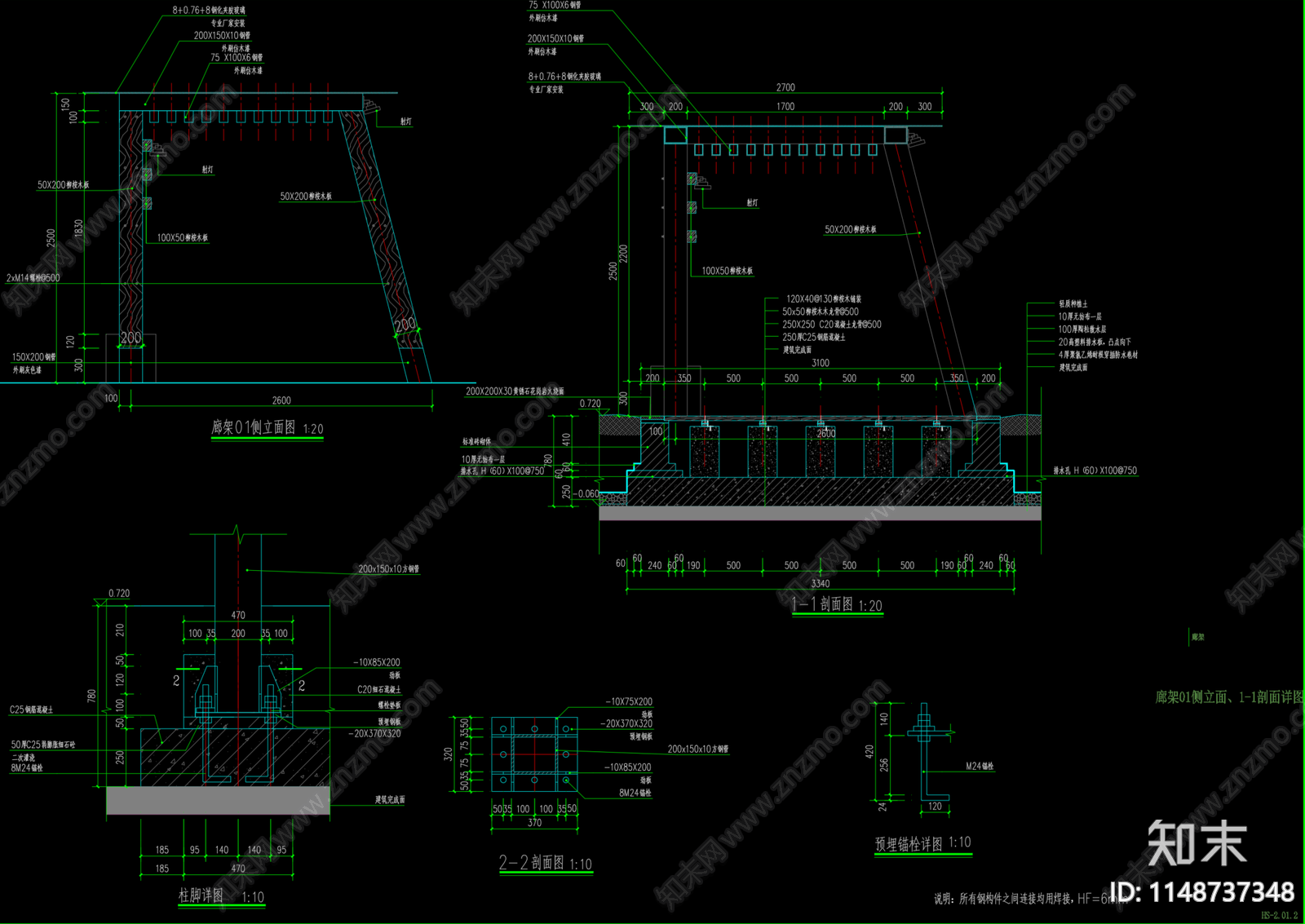Screen dimensions: 1305x924
Task: Click the 8M24锚栓 label in 2-2 section
Action: point(635,793)
